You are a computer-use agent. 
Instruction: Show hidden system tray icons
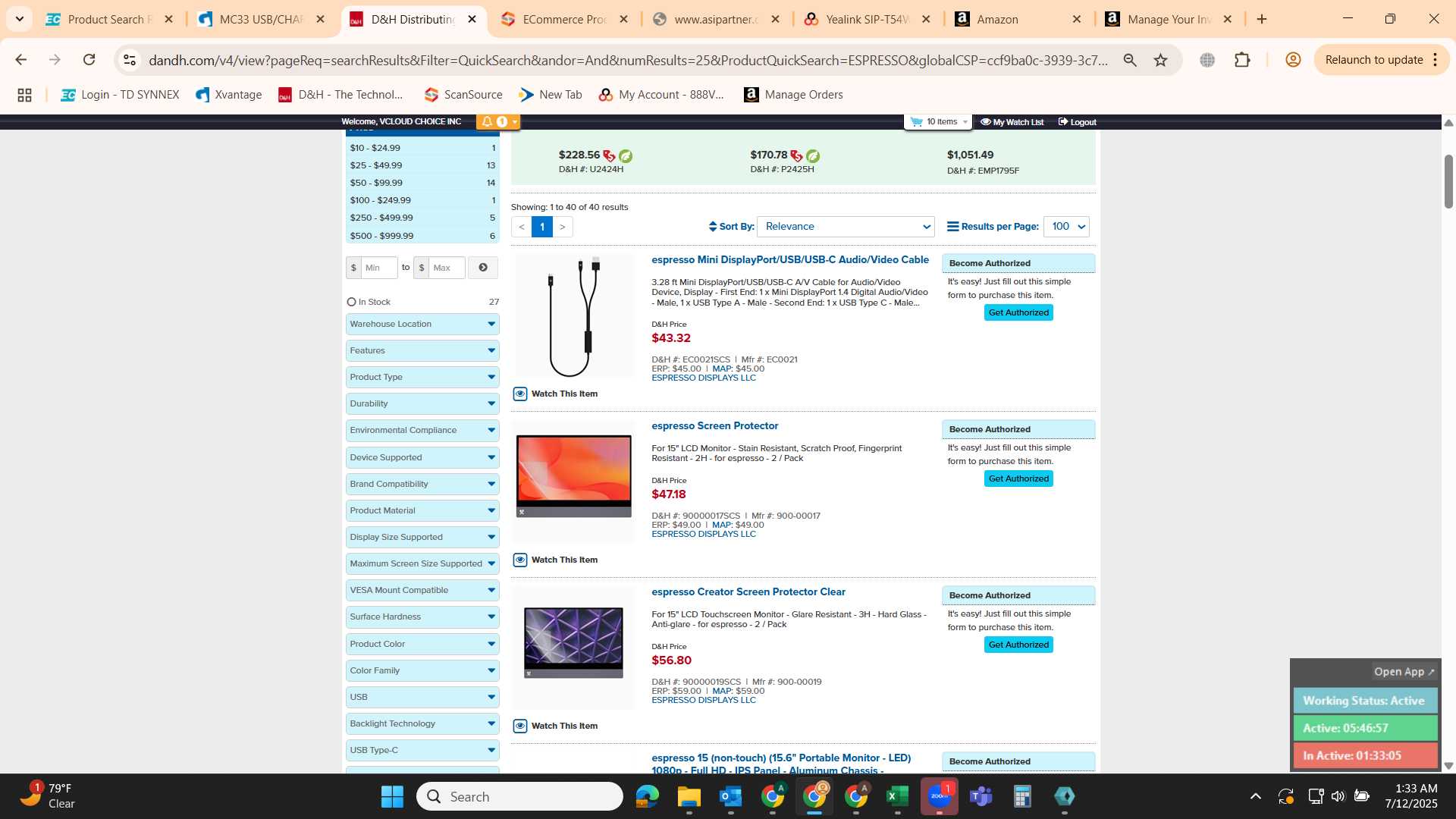[1256, 796]
